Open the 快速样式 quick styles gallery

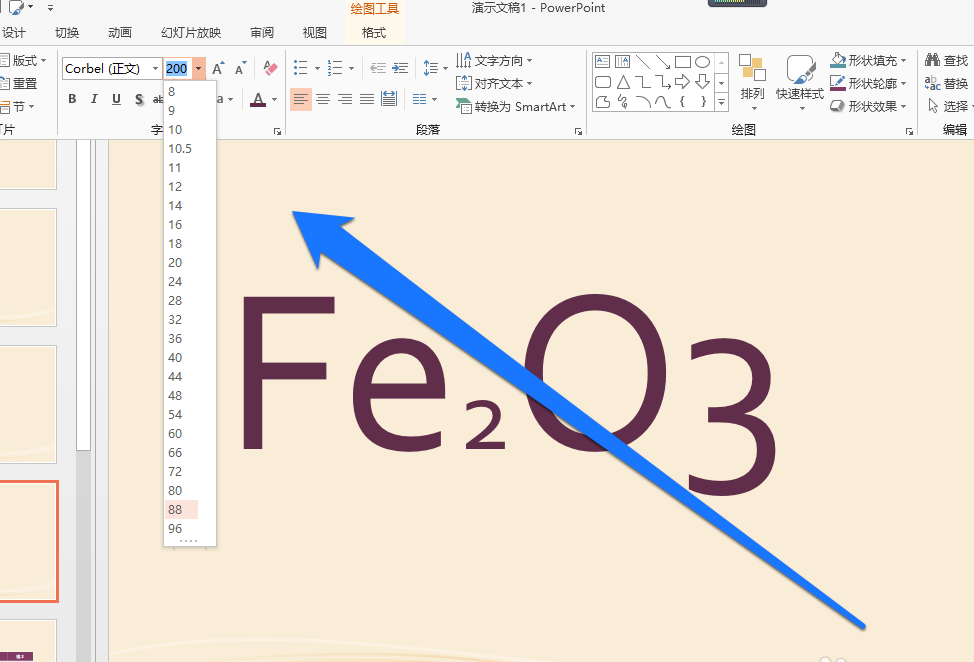click(x=800, y=83)
